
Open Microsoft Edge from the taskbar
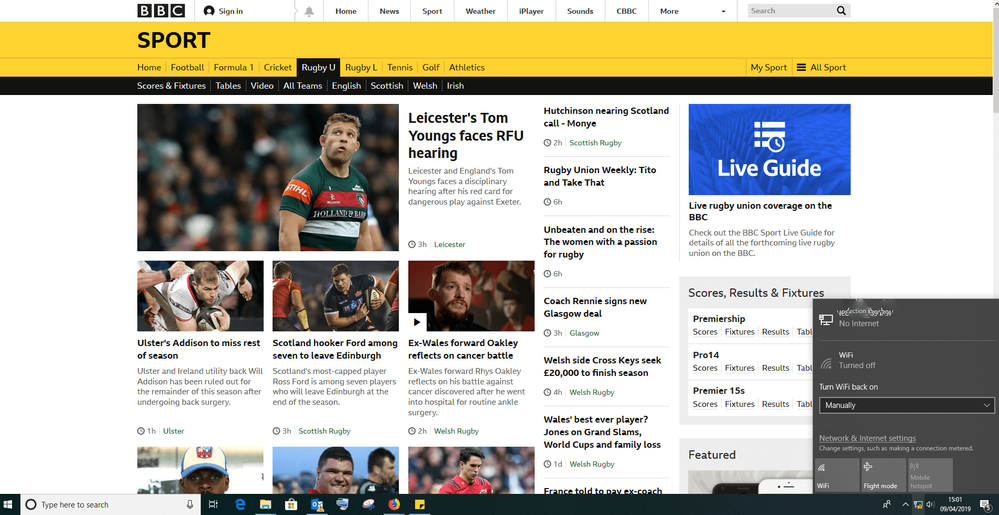click(241, 504)
